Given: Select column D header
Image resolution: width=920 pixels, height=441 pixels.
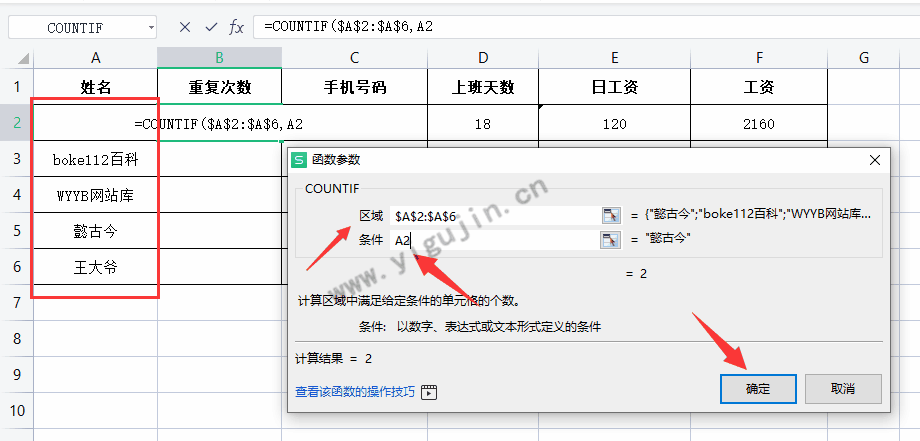Looking at the screenshot, I should coord(483,57).
